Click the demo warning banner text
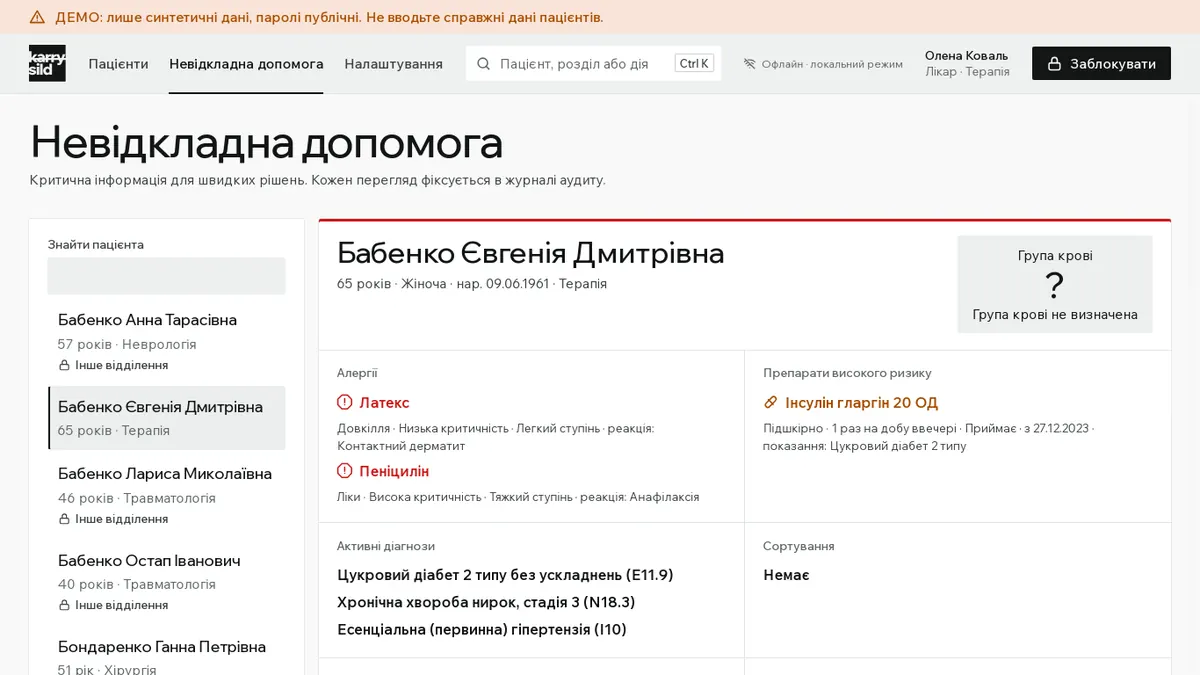 [329, 17]
